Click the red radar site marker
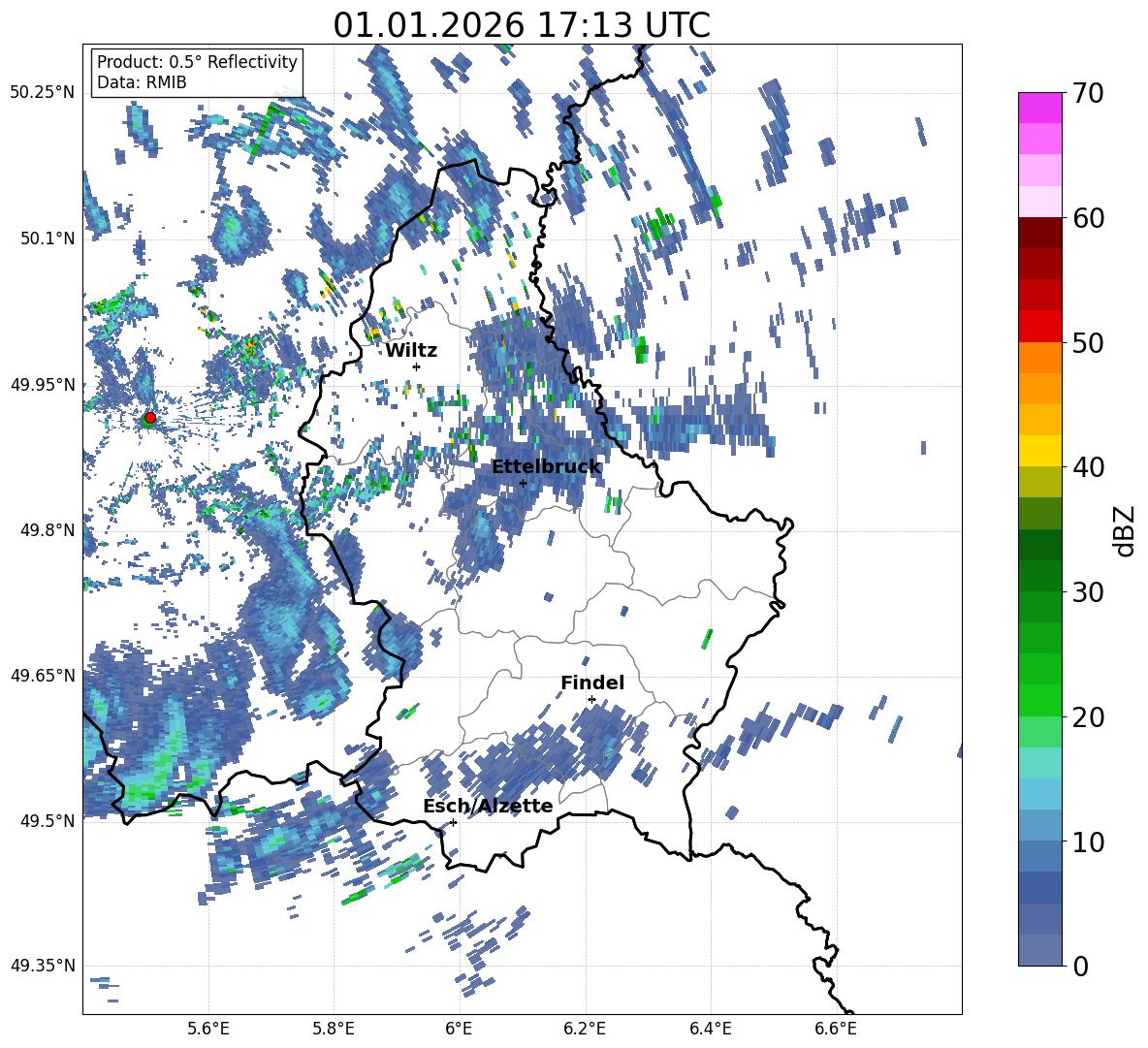Image resolution: width=1148 pixels, height=1048 pixels. pos(150,418)
